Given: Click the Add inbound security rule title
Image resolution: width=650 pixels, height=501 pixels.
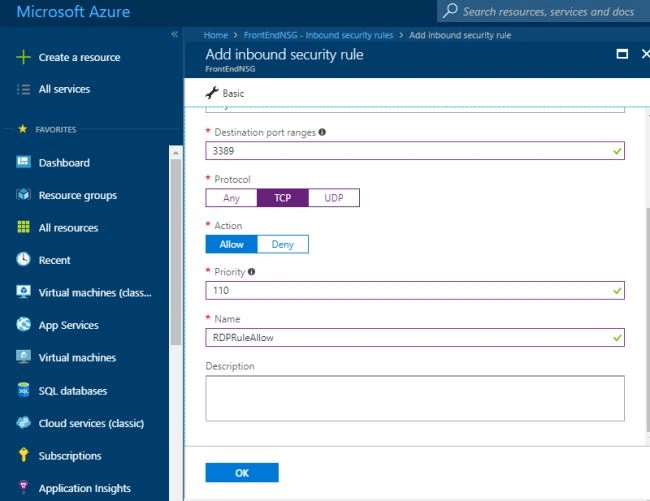Looking at the screenshot, I should [x=284, y=54].
